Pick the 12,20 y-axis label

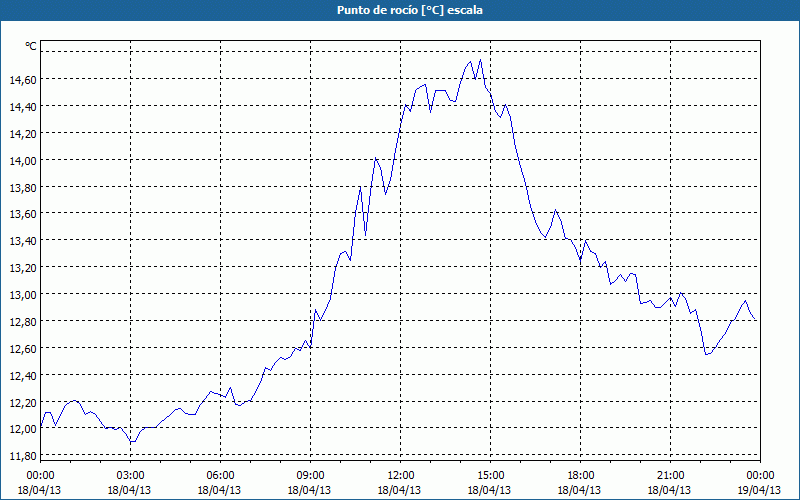23,402
